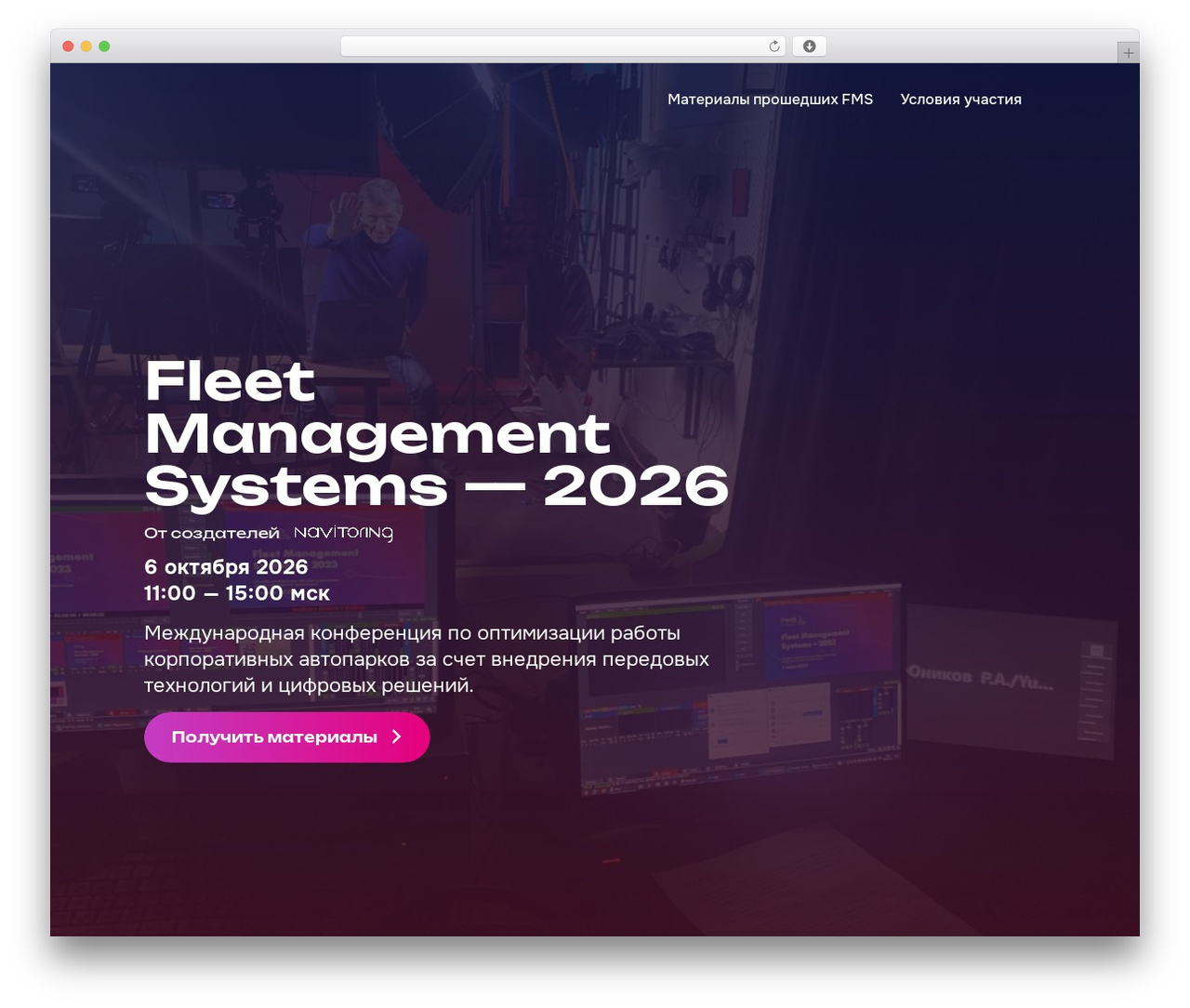Minimize the window using yellow button

click(x=86, y=46)
